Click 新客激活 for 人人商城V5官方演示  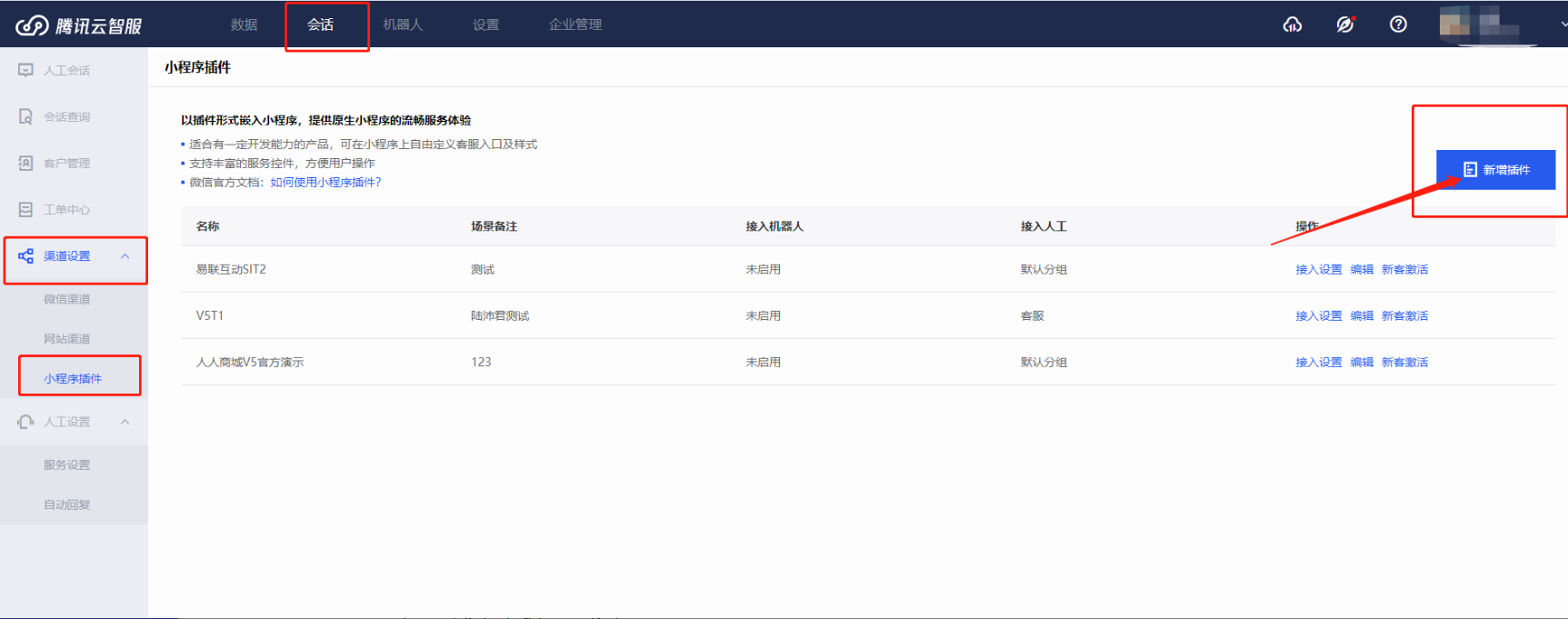[x=1404, y=362]
